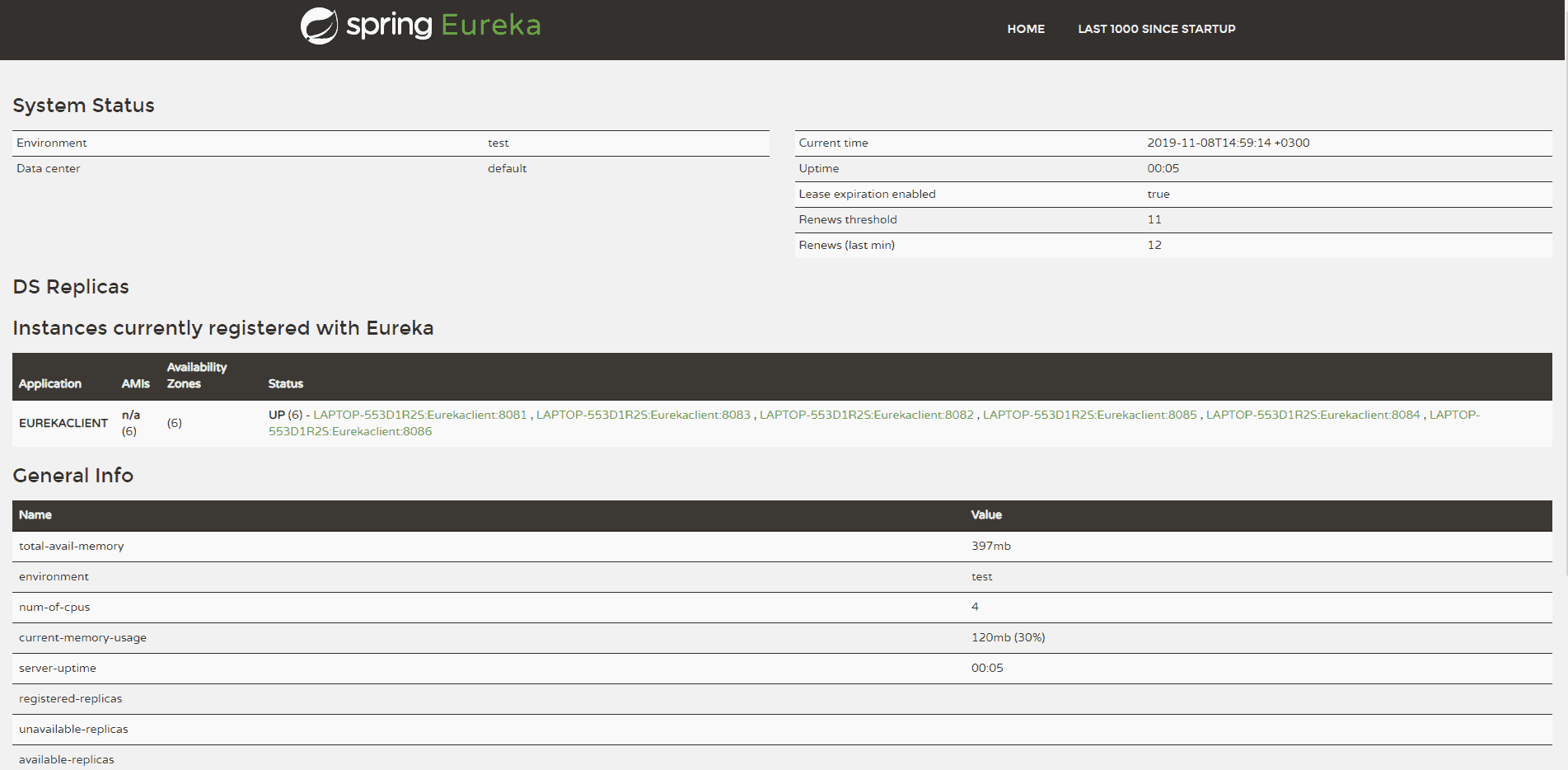Viewport: 1568px width, 770px height.
Task: Click the Renews threshold value 11
Action: pyautogui.click(x=1154, y=219)
